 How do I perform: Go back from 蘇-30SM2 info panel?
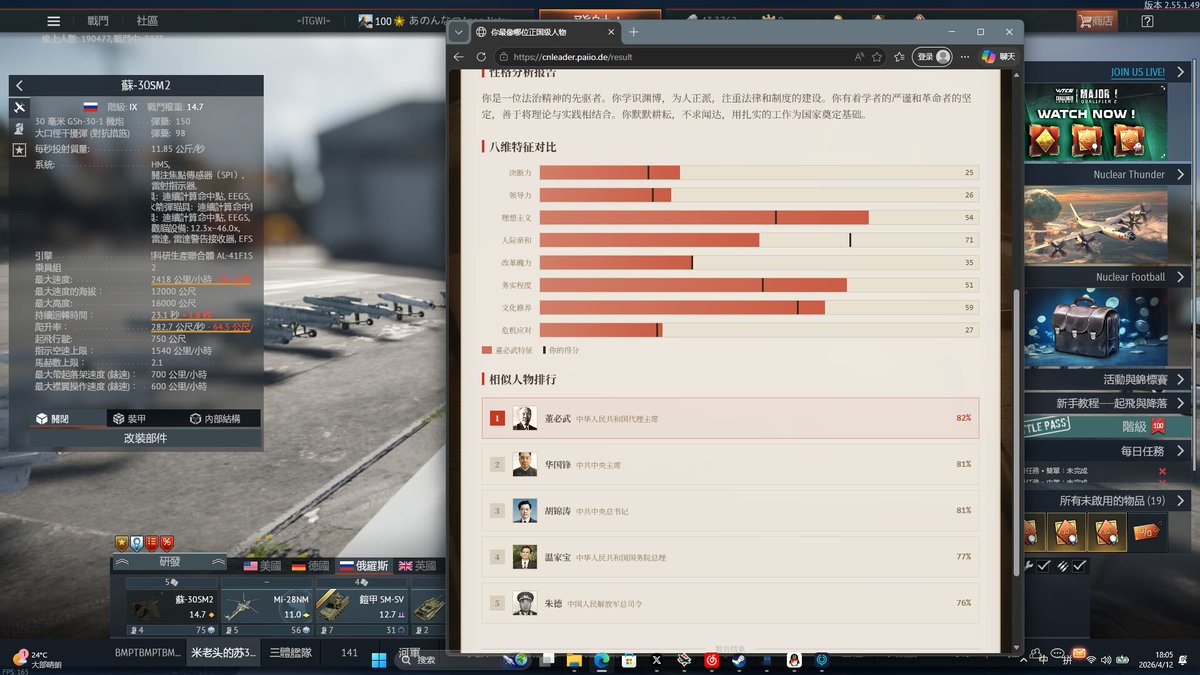(x=20, y=86)
